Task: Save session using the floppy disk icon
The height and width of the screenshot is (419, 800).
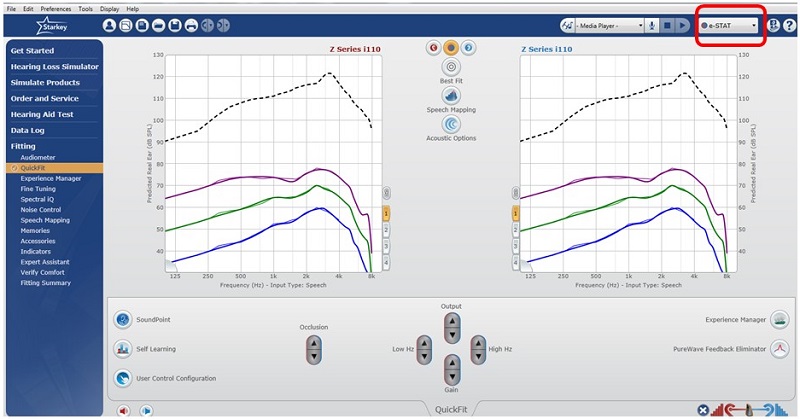Action: 175,25
